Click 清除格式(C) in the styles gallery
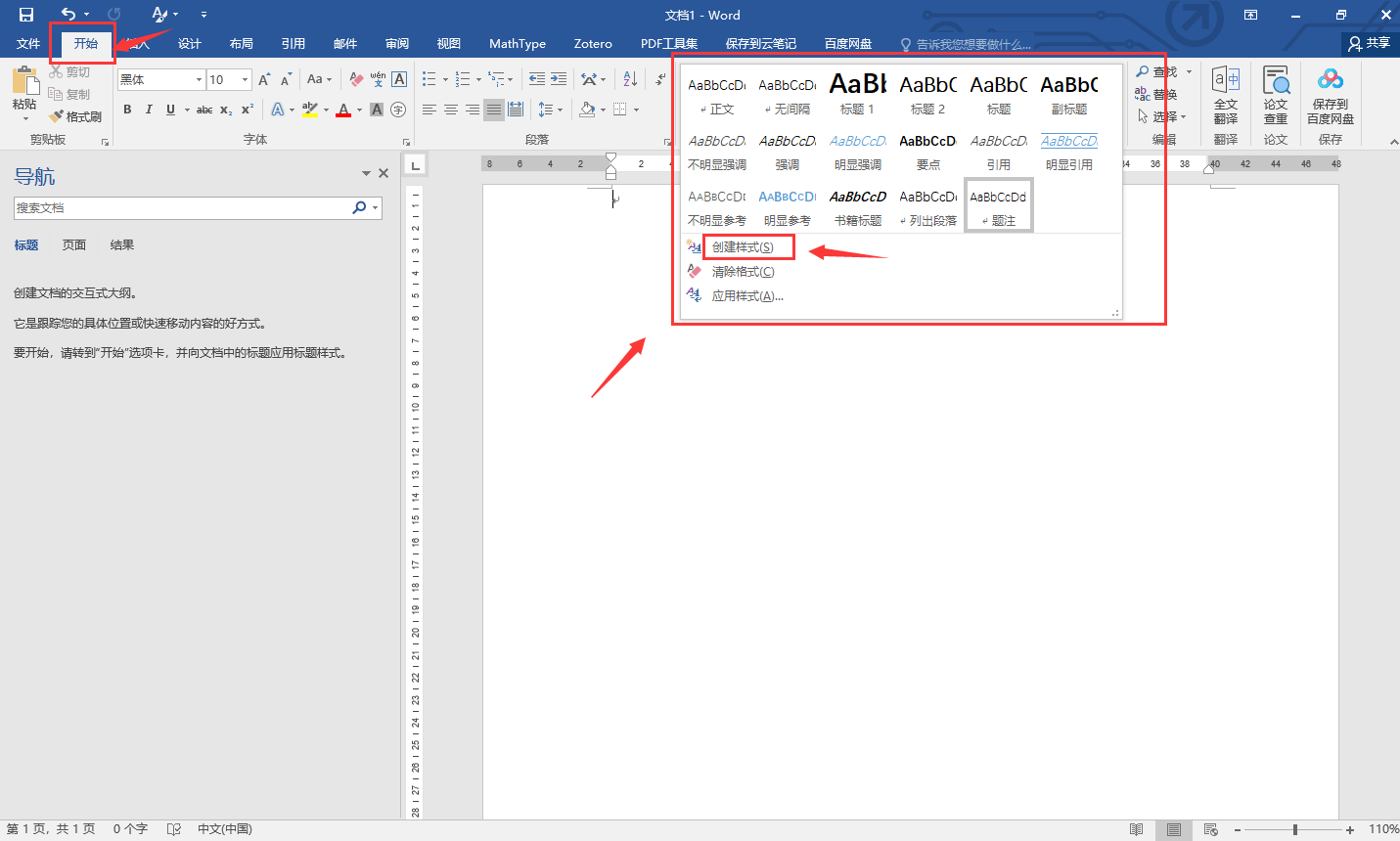Image resolution: width=1400 pixels, height=841 pixels. click(x=743, y=272)
